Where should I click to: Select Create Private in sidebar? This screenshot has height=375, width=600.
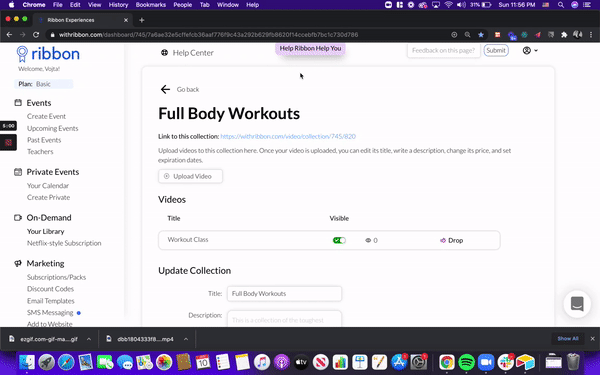tap(48, 197)
